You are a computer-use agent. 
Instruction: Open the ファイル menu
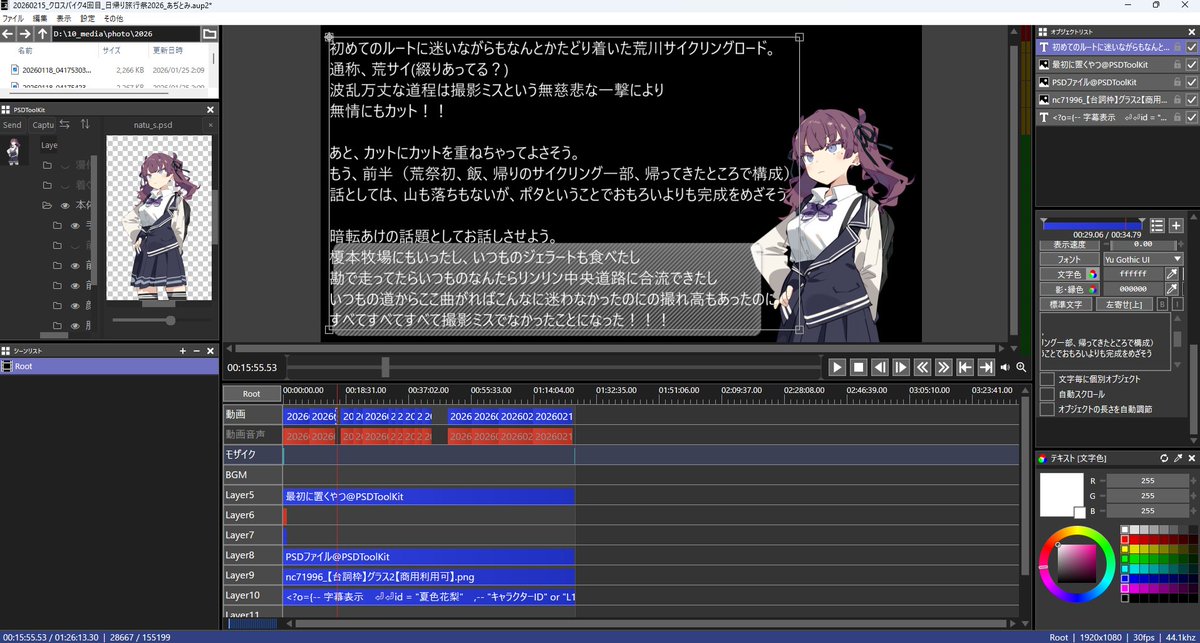click(13, 18)
